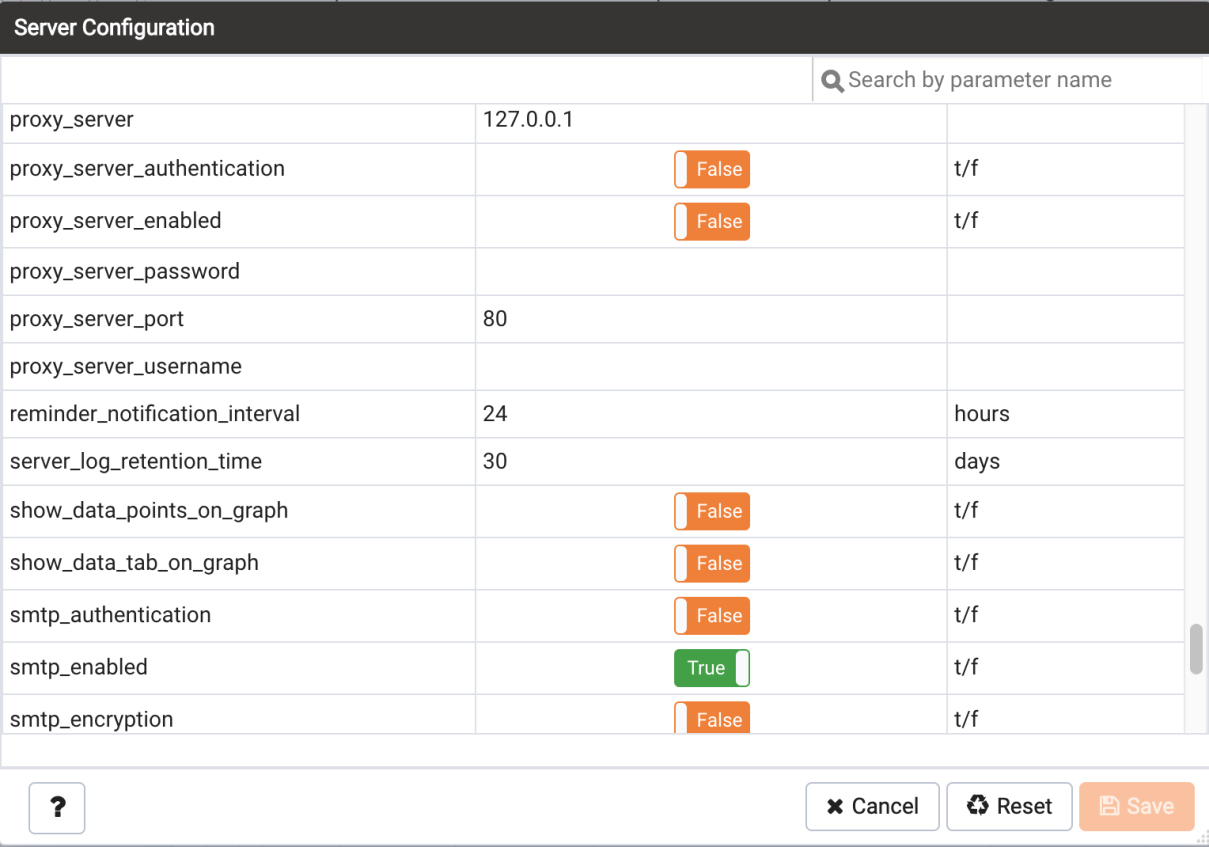Select the smtp_authentication parameter name
Screen dimensions: 1209x847
click(x=111, y=615)
